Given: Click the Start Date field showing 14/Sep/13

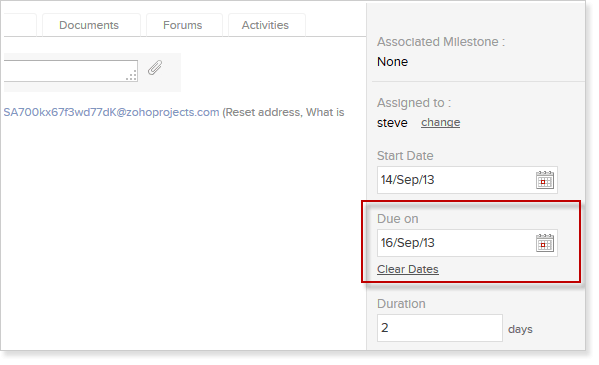Looking at the screenshot, I should point(467,180).
